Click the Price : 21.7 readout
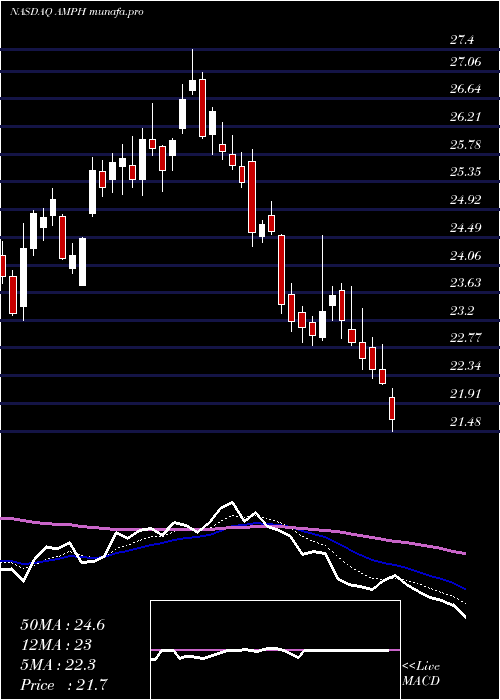Image resolution: width=500 pixels, height=700 pixels. [x=64, y=684]
